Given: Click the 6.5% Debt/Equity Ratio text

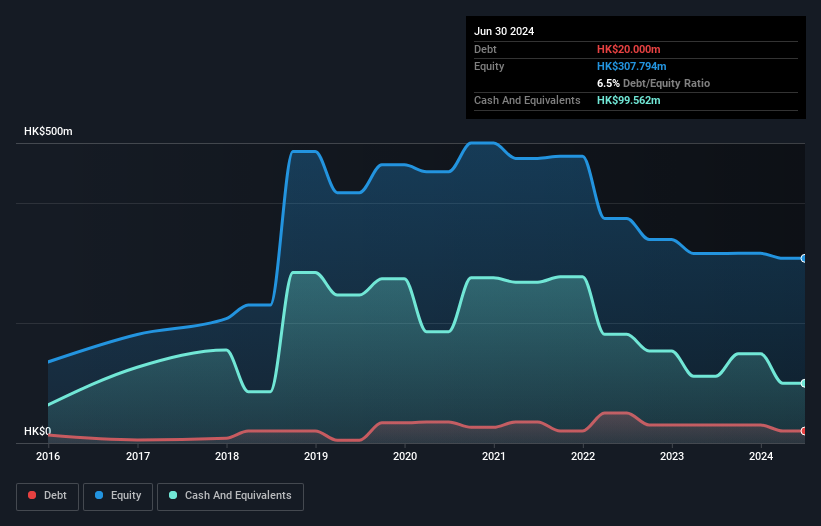Looking at the screenshot, I should [653, 83].
